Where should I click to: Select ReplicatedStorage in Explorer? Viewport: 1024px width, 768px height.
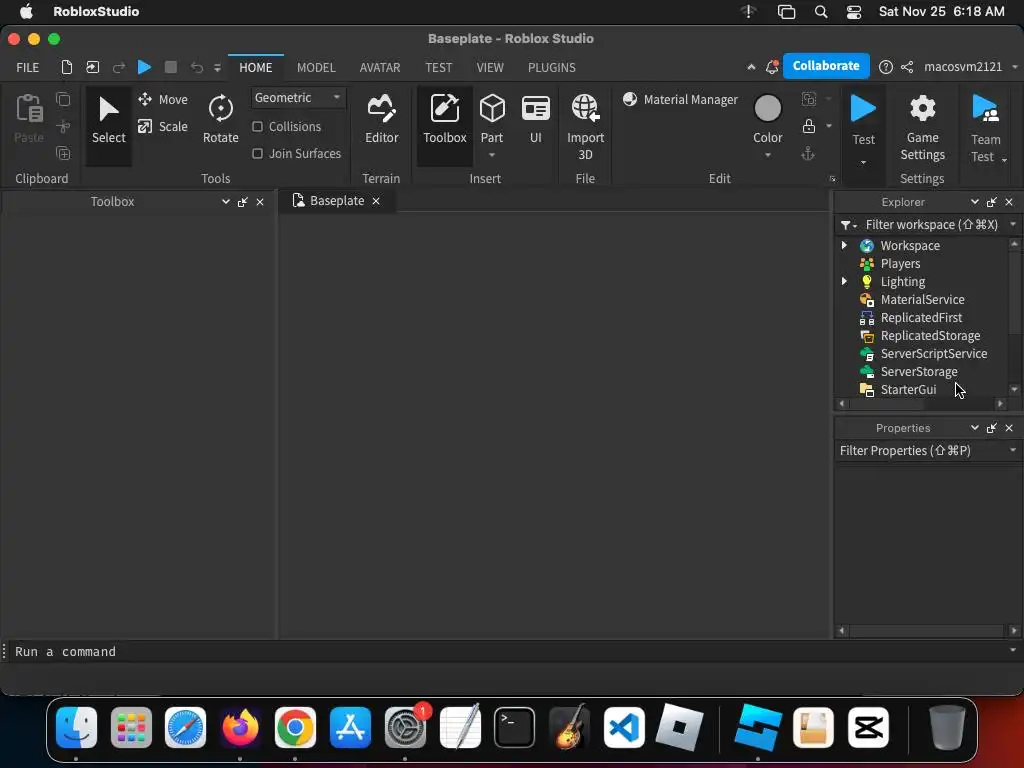(930, 335)
